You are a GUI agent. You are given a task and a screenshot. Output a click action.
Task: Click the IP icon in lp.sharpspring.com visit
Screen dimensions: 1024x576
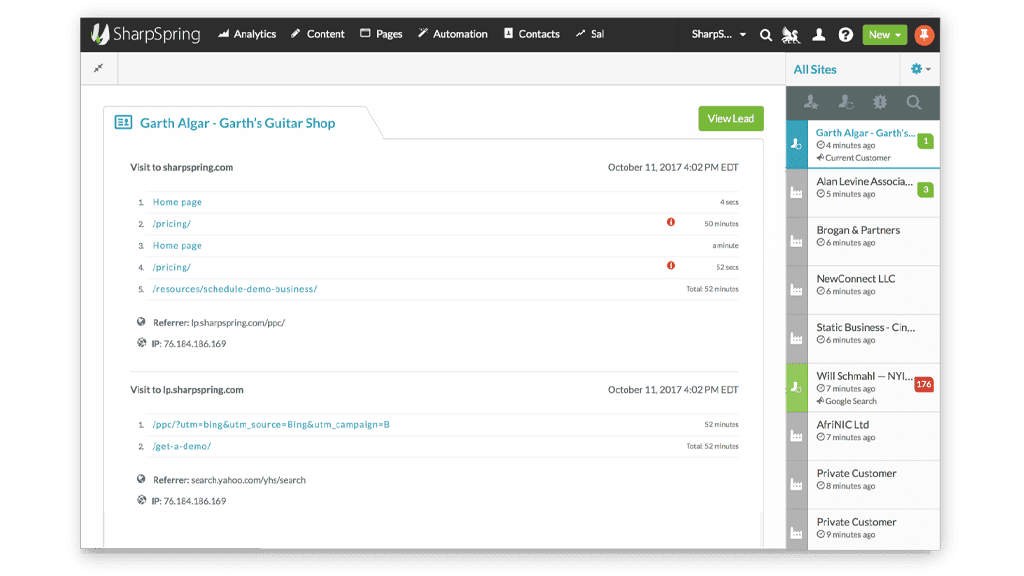point(141,500)
